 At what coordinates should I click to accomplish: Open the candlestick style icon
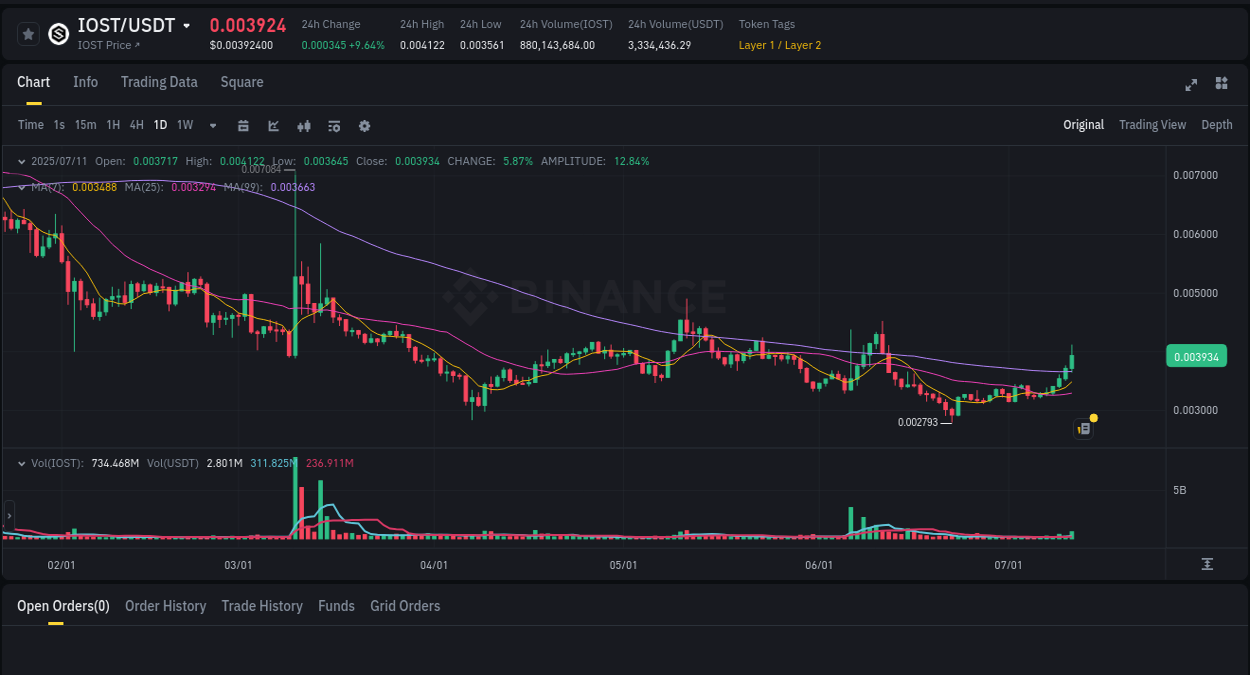click(304, 125)
